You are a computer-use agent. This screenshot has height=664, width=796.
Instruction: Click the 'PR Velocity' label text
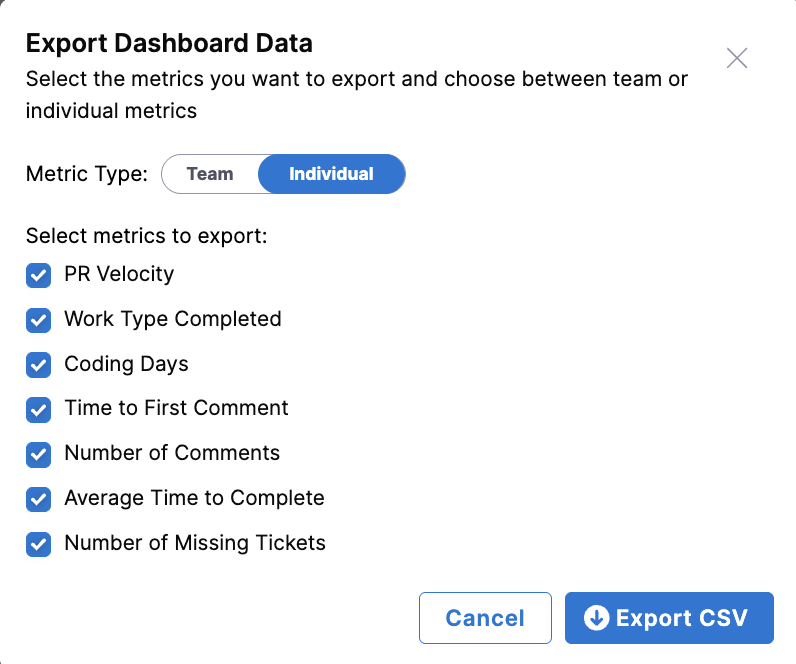pyautogui.click(x=119, y=274)
